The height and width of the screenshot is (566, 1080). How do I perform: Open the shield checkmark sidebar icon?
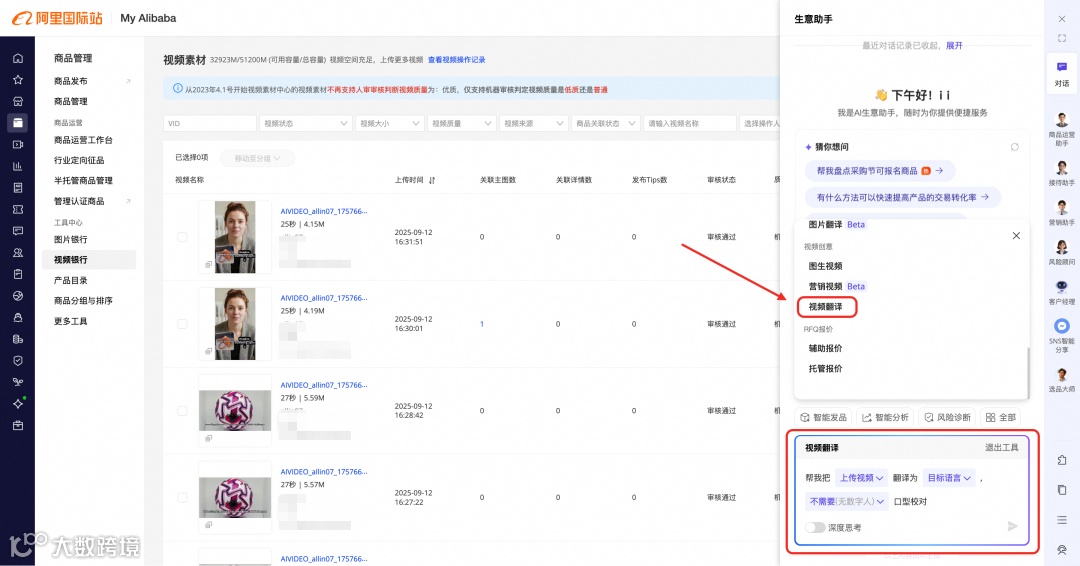pyautogui.click(x=18, y=361)
